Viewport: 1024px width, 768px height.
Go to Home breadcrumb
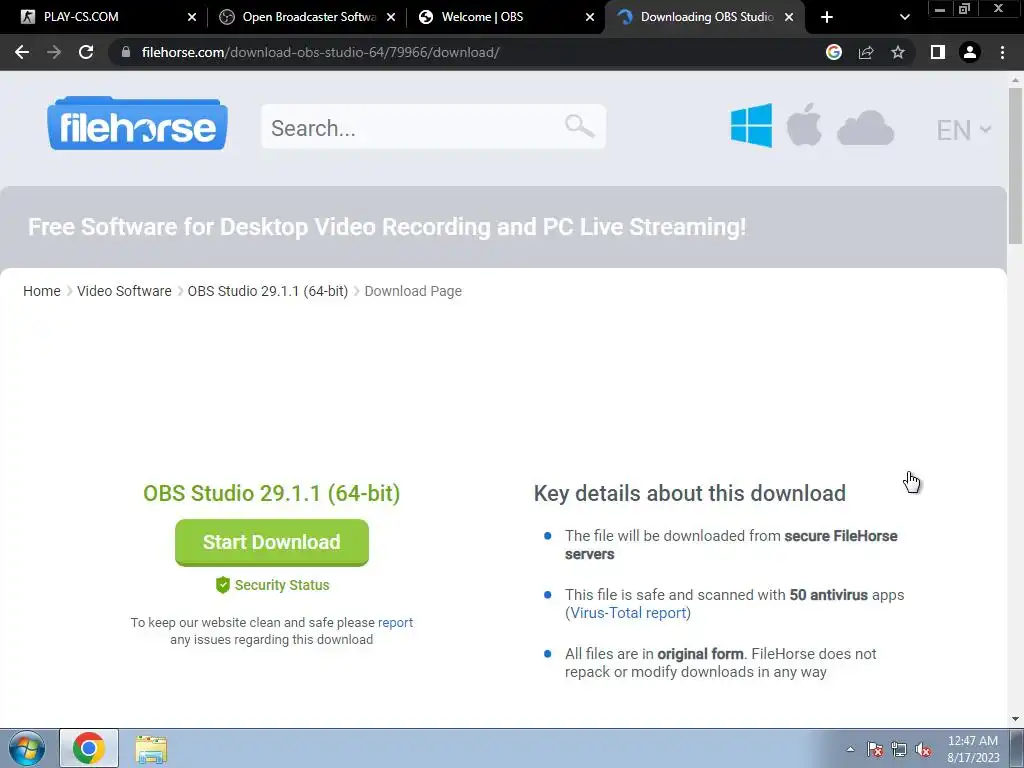point(42,291)
